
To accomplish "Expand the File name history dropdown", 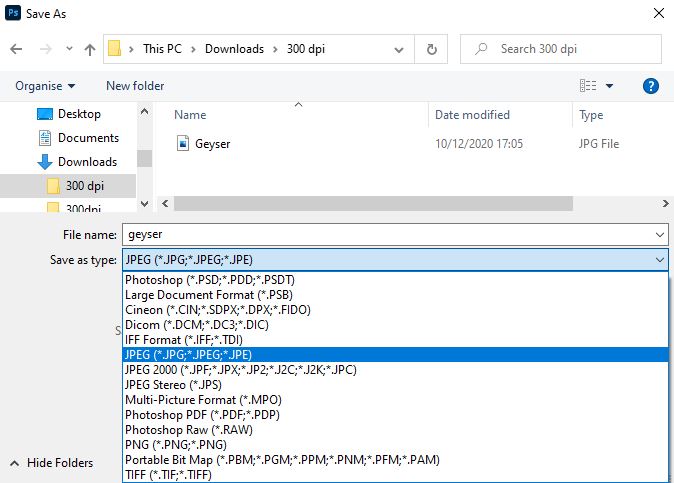I will coord(659,235).
